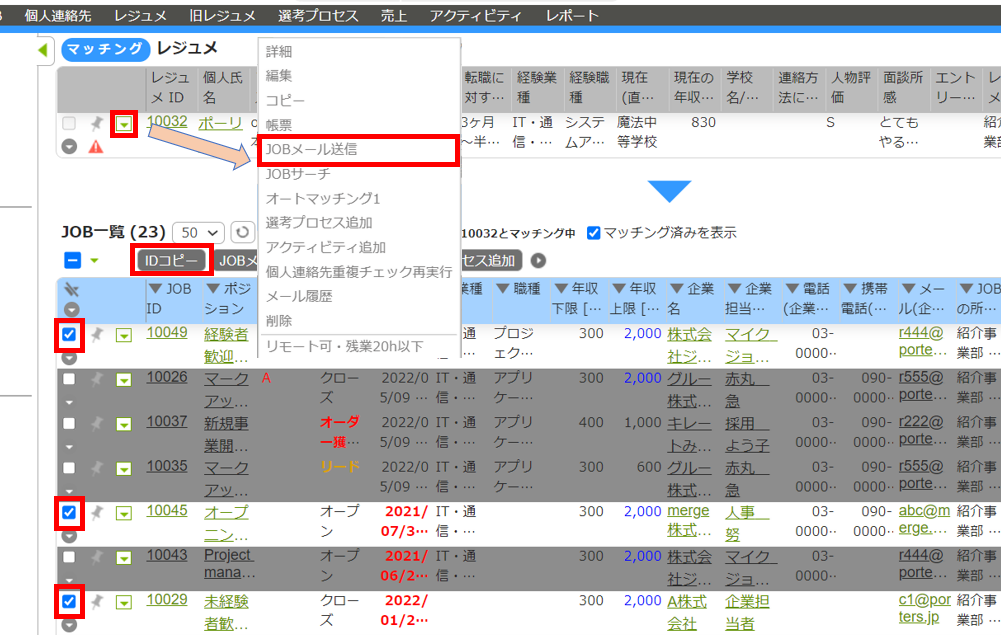Click the sort triangle on the 職種 column

coord(504,287)
